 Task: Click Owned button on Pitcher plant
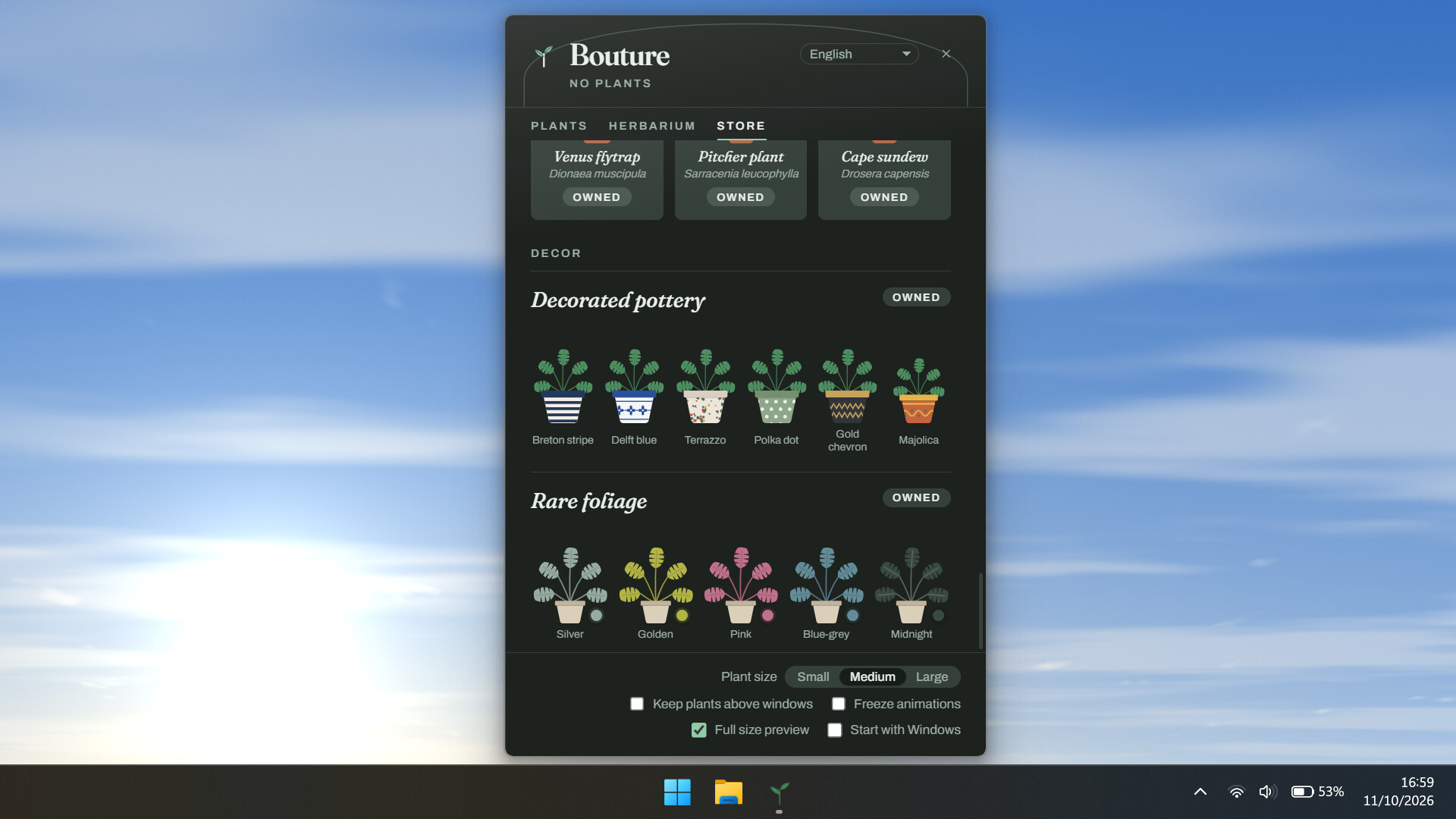[x=741, y=197]
